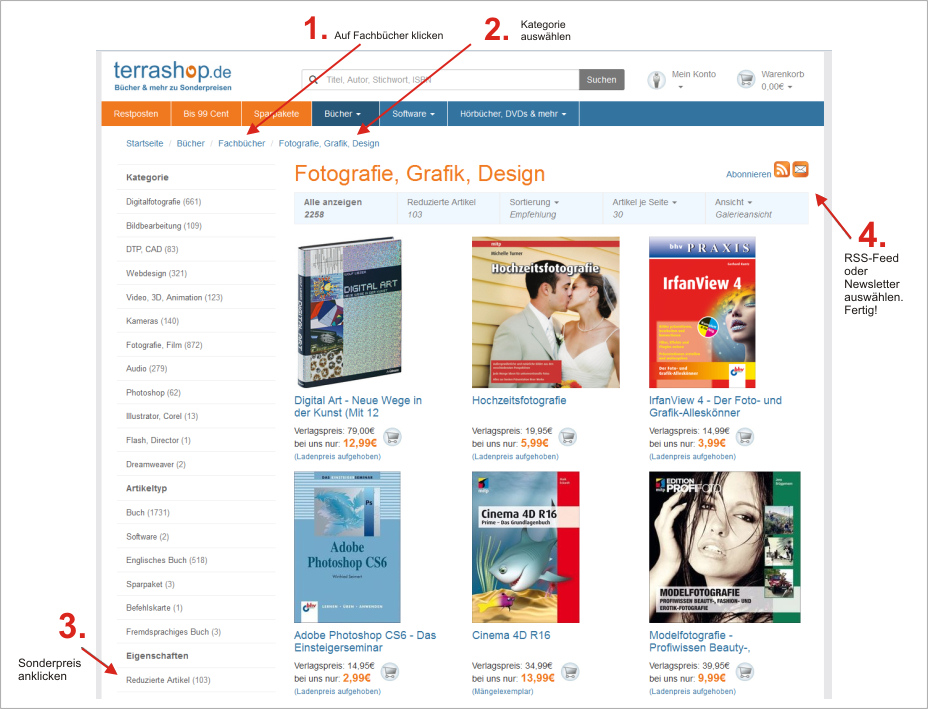Image resolution: width=928 pixels, height=709 pixels.
Task: Select Illustrator, Corel (13) category
Action: pyautogui.click(x=162, y=416)
